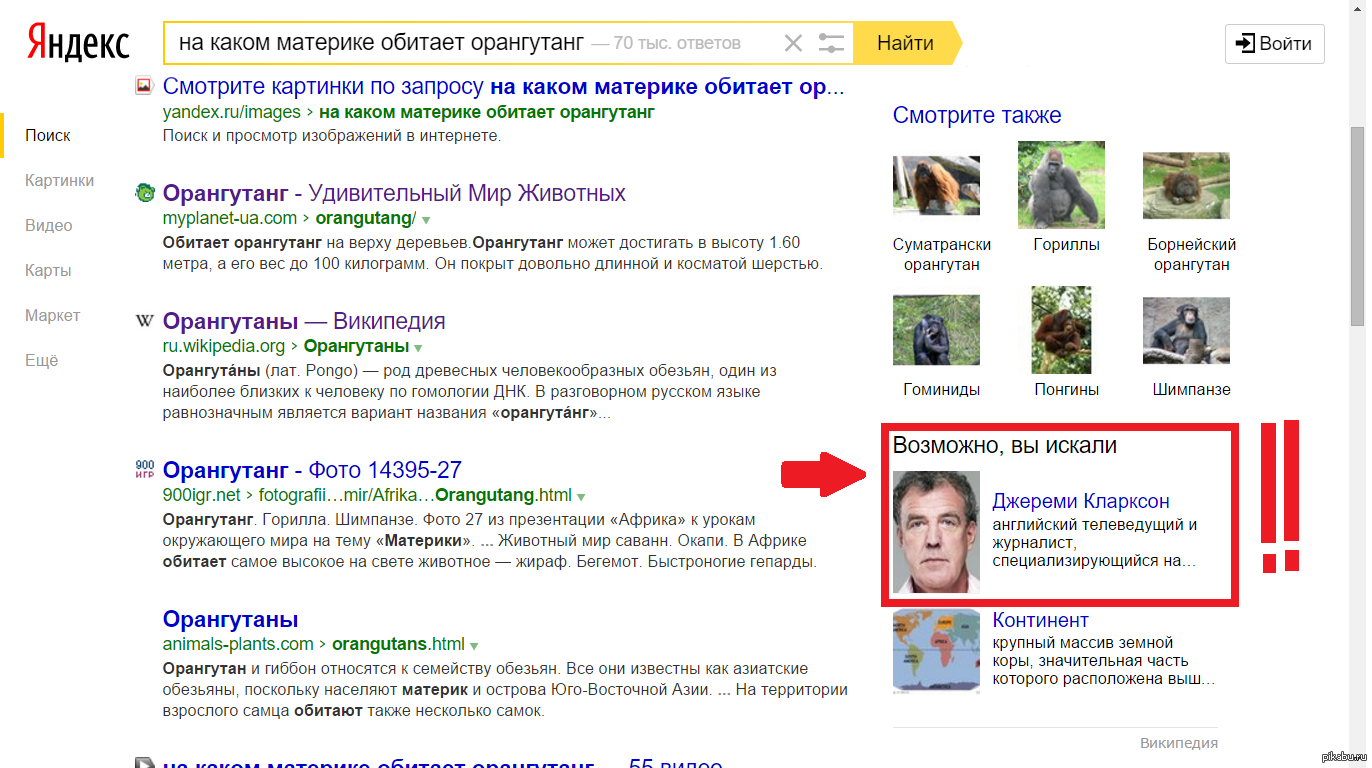Image resolution: width=1372 pixels, height=768 pixels.
Task: Expand dropdown arrow next to myplanet-ua URL
Action: [x=426, y=219]
